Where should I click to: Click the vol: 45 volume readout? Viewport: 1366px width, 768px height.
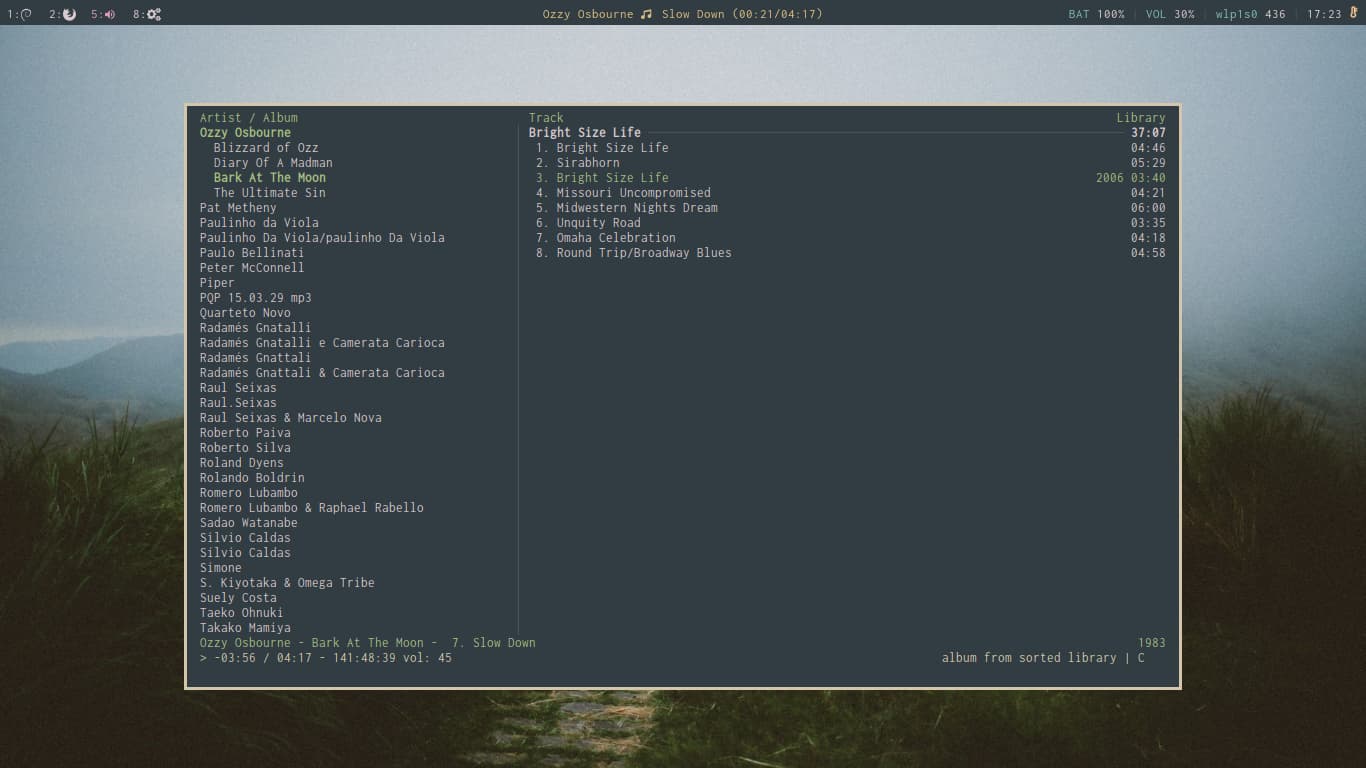[x=427, y=657]
